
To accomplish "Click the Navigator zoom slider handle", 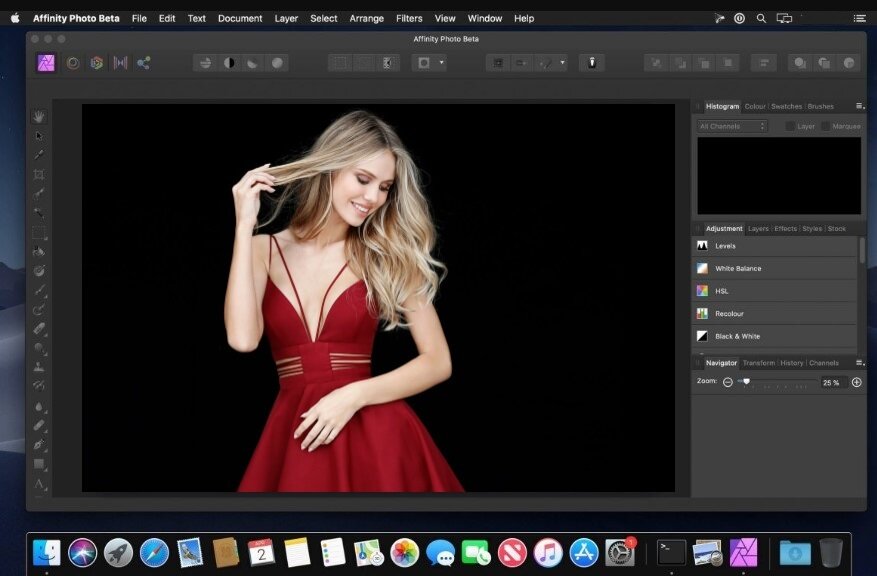I will click(x=746, y=382).
